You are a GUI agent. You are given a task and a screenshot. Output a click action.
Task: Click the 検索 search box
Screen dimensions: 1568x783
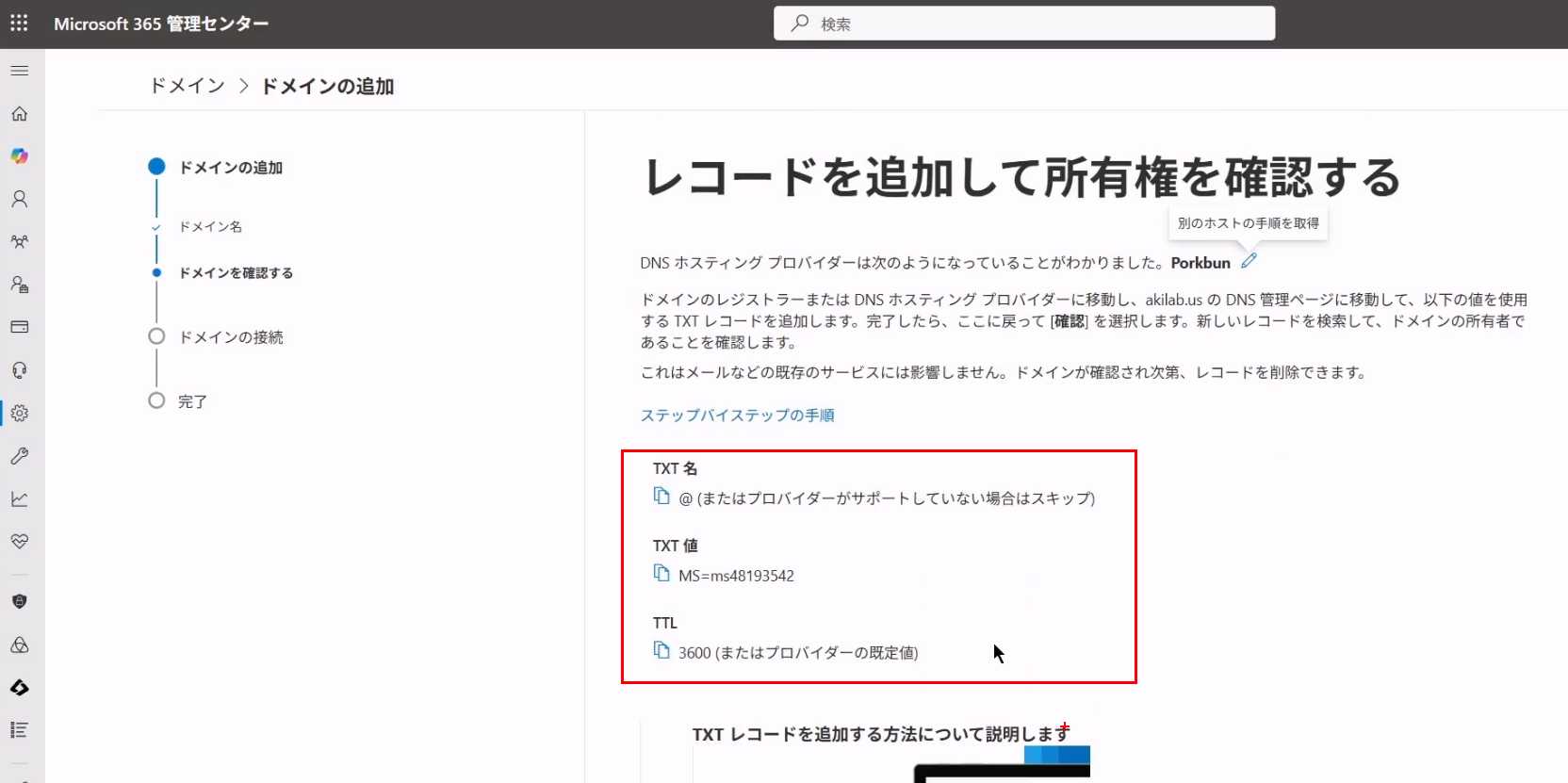tap(1024, 24)
